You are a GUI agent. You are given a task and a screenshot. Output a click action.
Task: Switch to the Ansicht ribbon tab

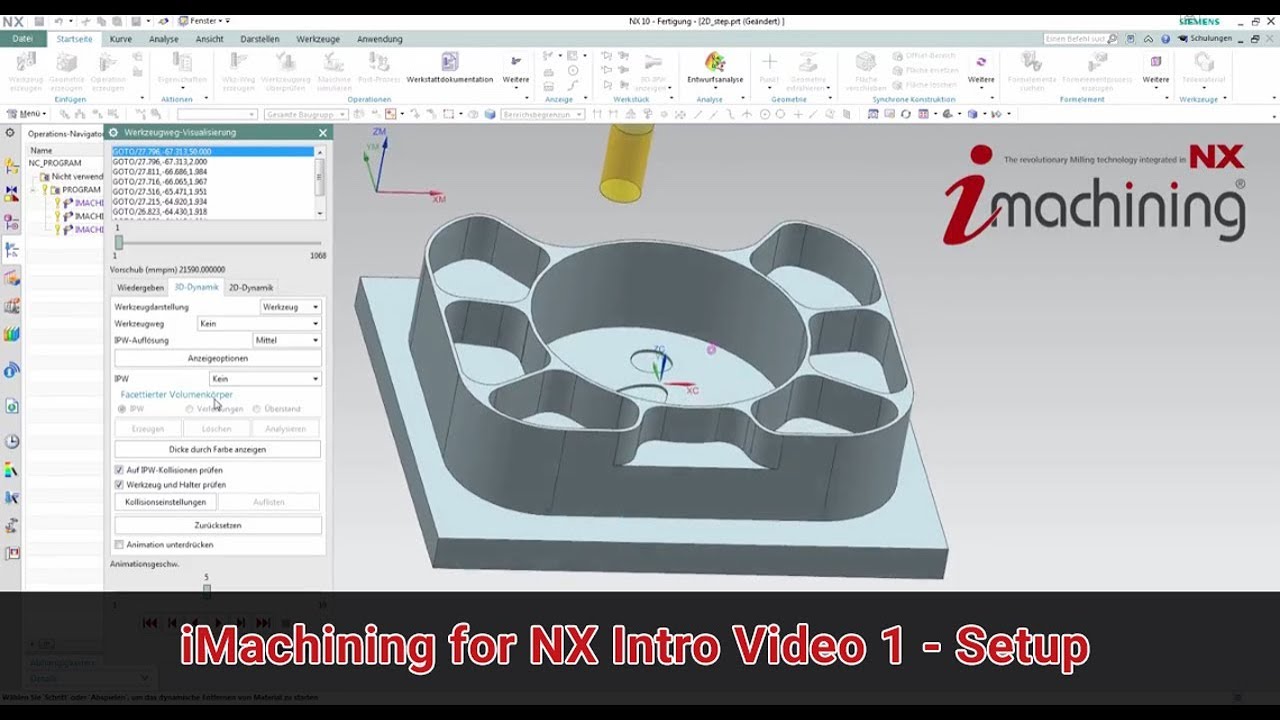point(210,39)
